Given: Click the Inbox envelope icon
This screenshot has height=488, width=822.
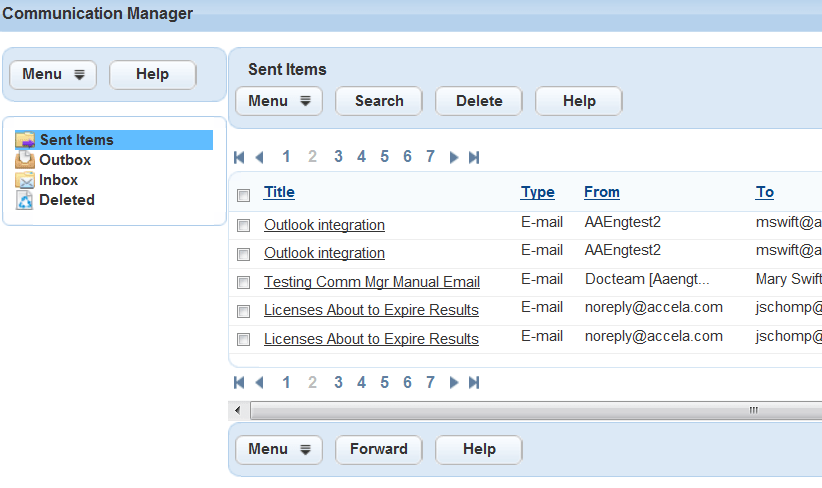Looking at the screenshot, I should click(25, 180).
